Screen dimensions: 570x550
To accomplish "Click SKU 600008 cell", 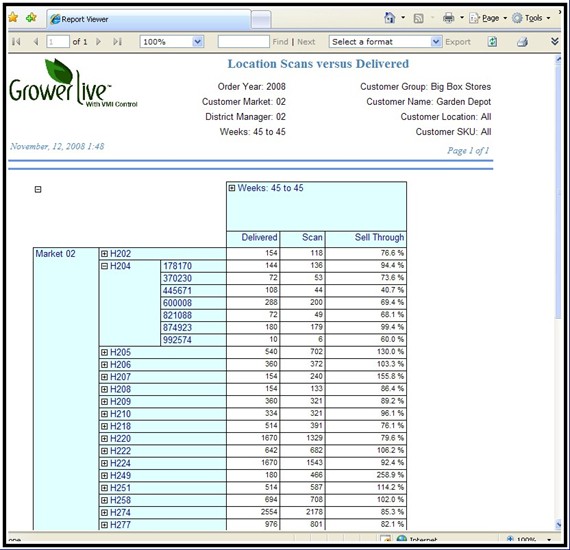I will [193, 303].
